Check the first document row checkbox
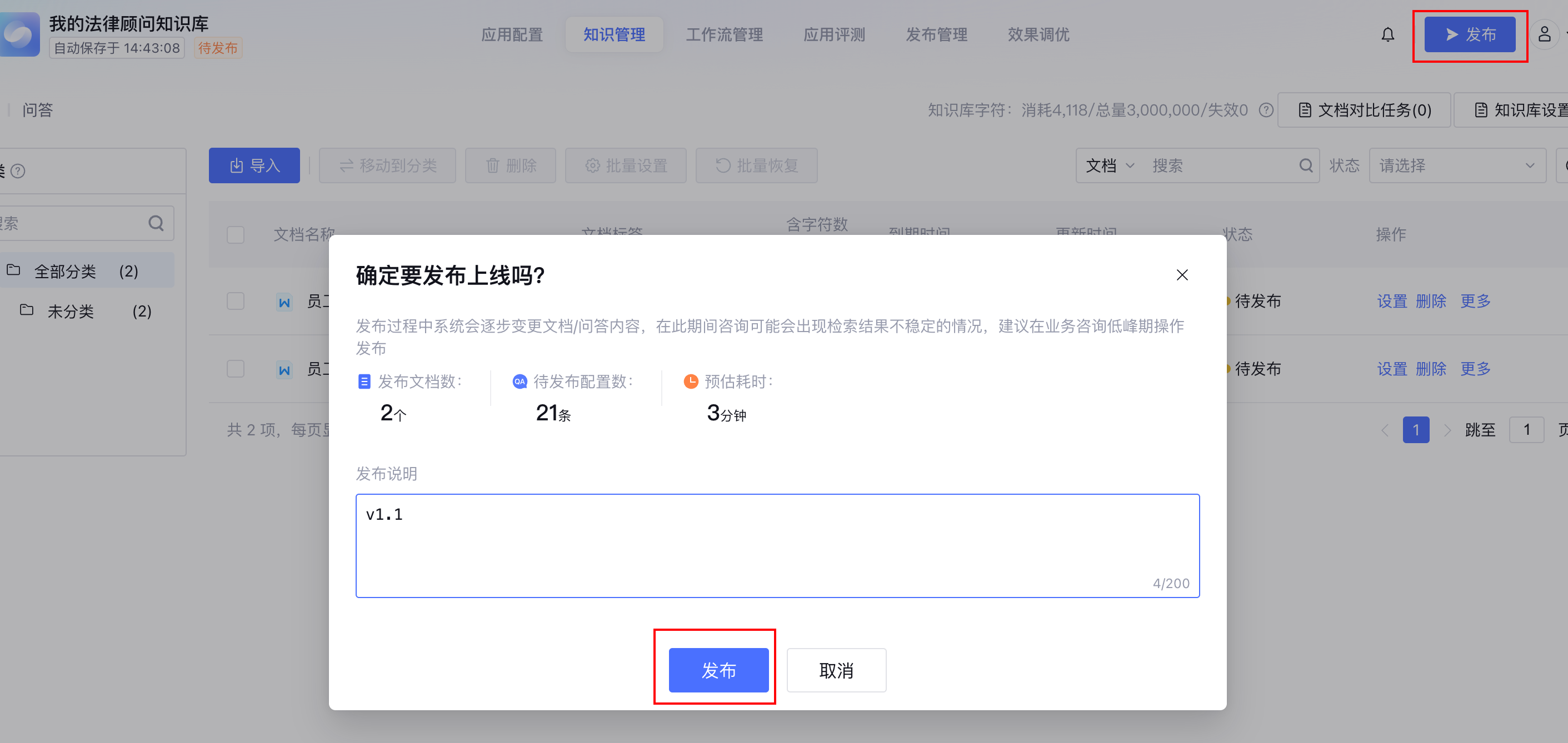Image resolution: width=1568 pixels, height=743 pixels. tap(236, 301)
